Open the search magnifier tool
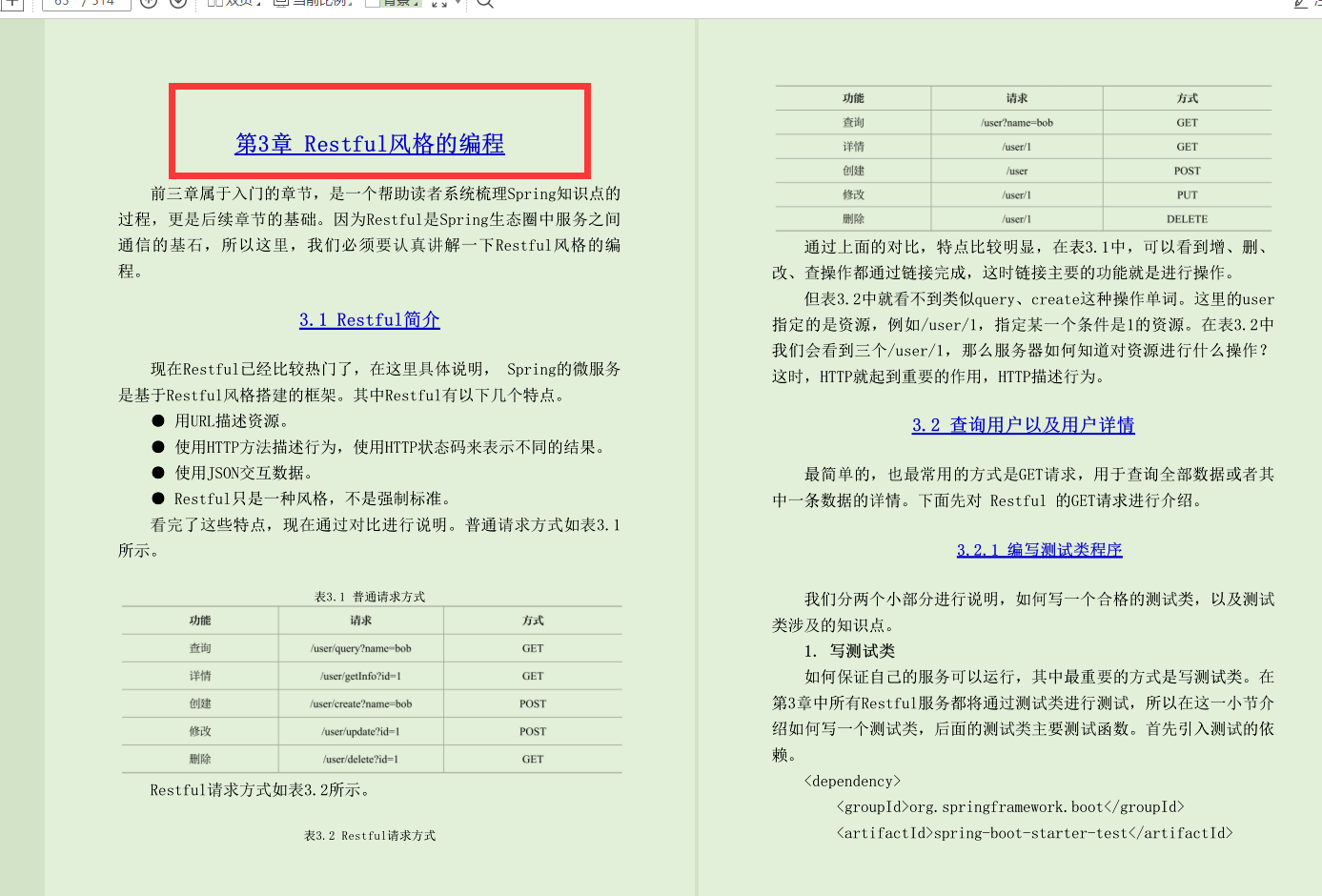 point(483,5)
